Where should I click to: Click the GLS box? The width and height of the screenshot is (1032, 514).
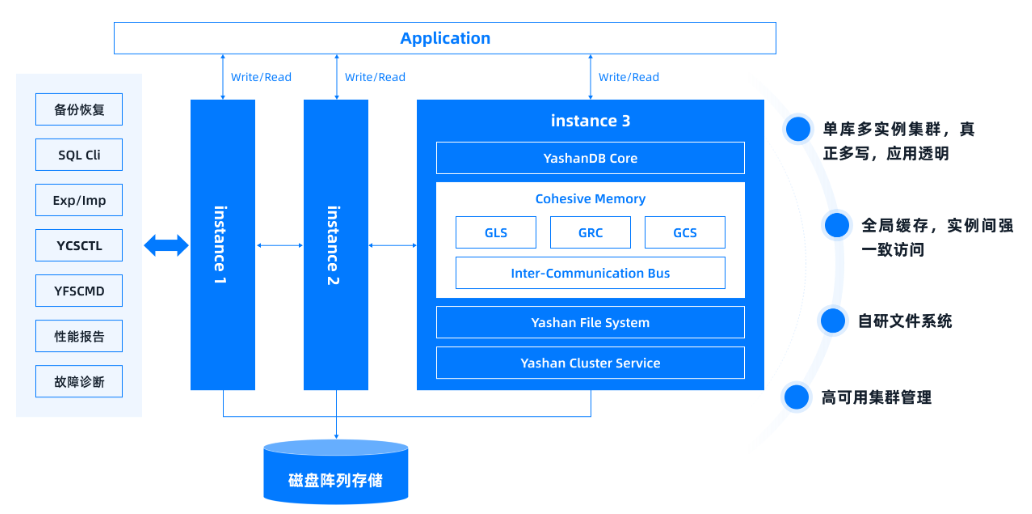496,232
